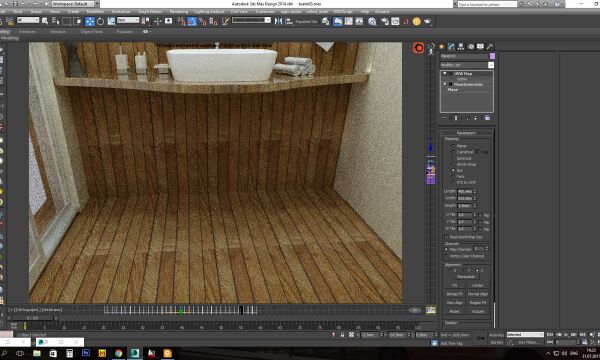
Task: Click the Fit alignment button
Action: (455, 285)
